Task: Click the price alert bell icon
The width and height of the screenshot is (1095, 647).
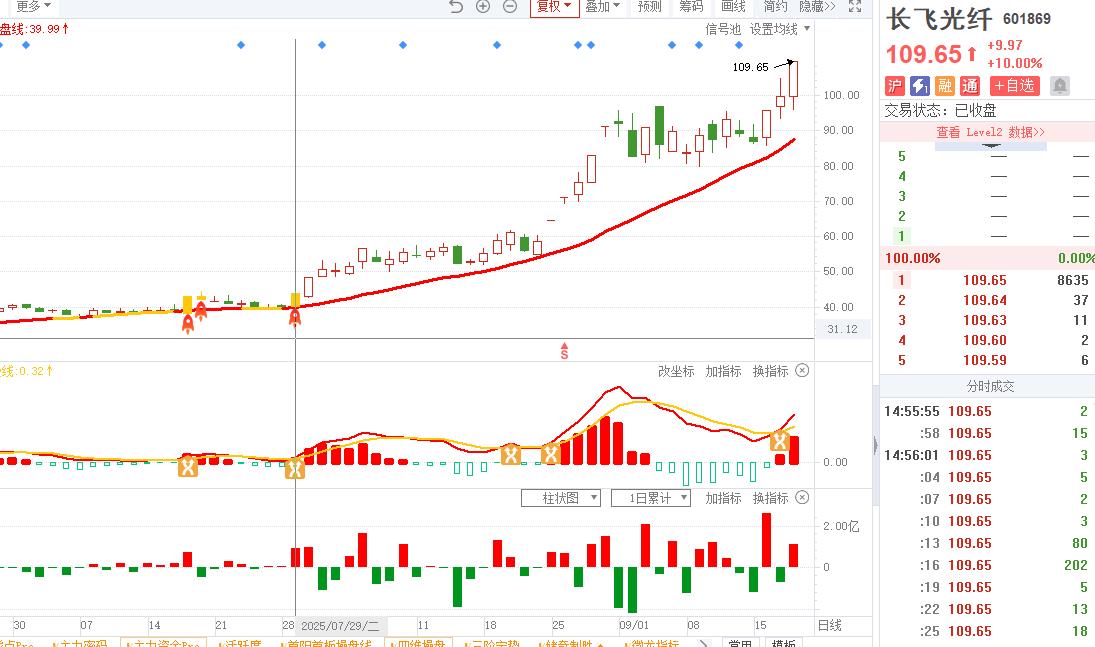Action: point(1060,86)
